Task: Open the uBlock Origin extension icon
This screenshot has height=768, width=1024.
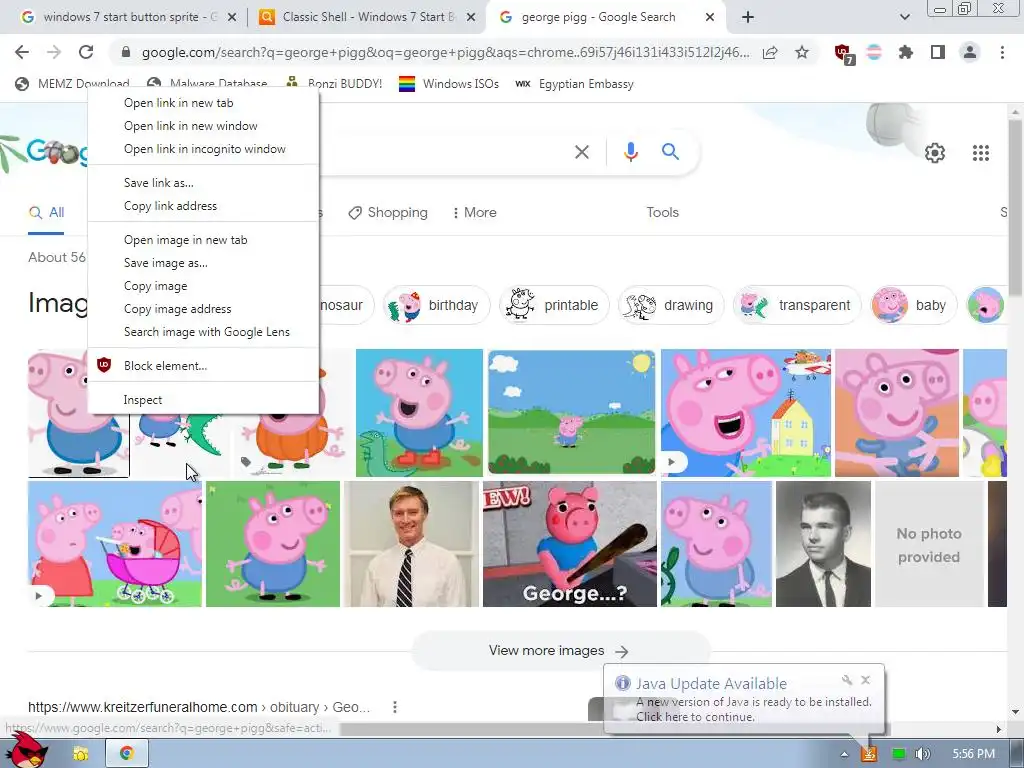Action: pos(844,54)
